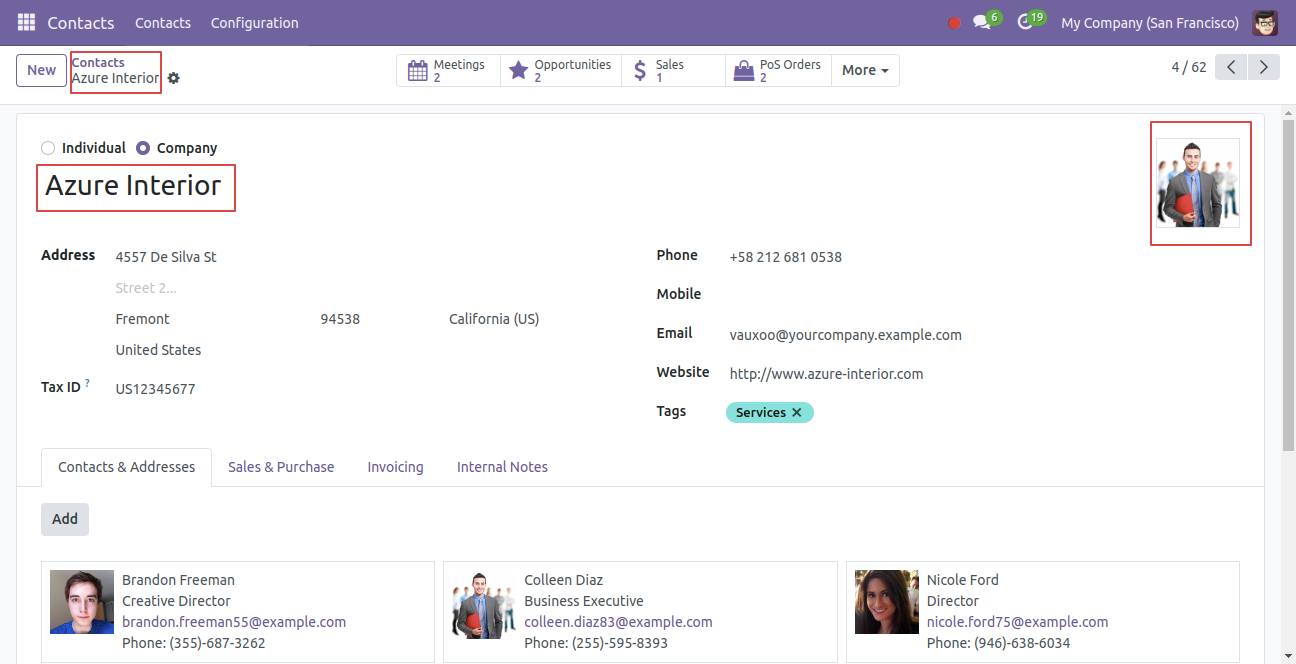1296x664 pixels.
Task: Click the Creative Director job title text
Action: (176, 601)
